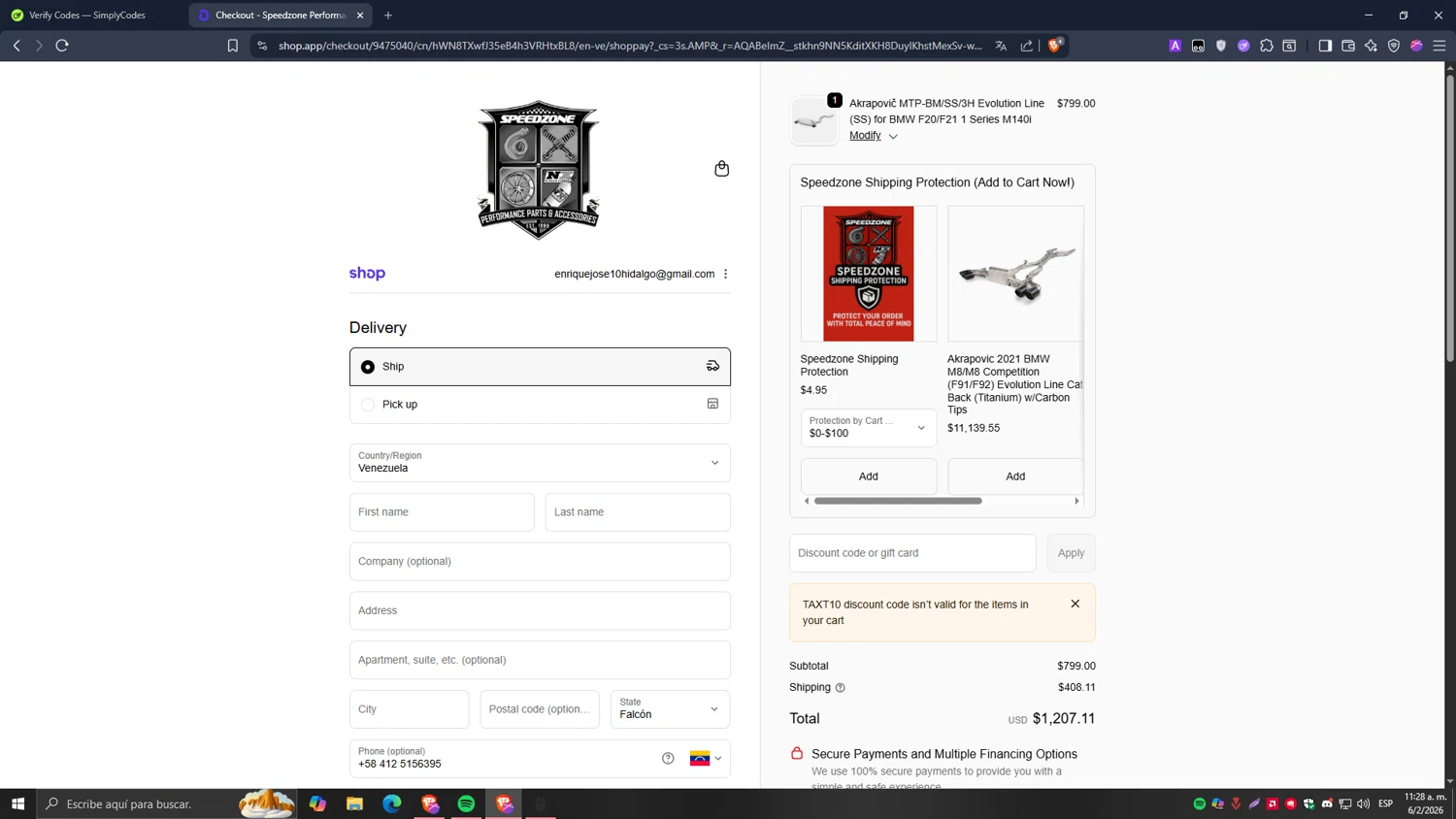Screen dimensions: 1456x819
Task: Click the Akrapovic M8 exhaust image
Action: coord(1015,274)
